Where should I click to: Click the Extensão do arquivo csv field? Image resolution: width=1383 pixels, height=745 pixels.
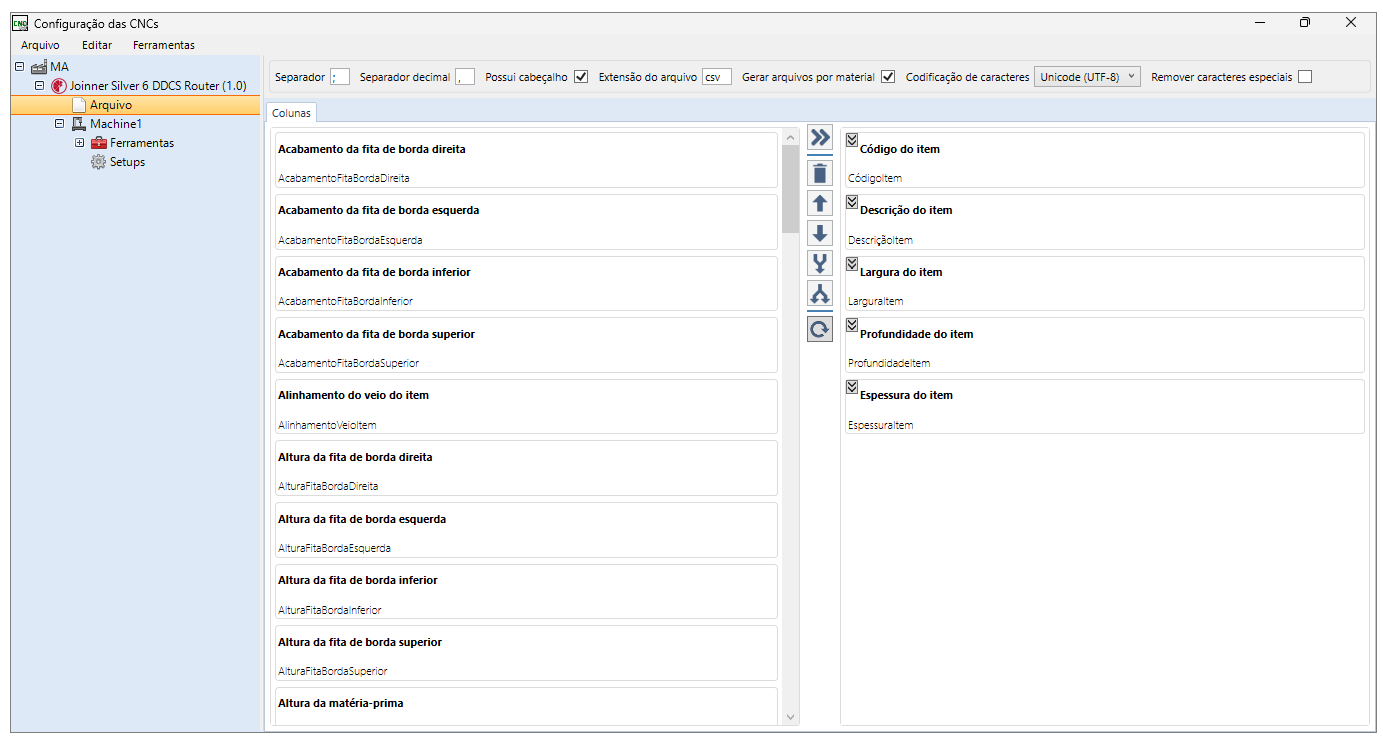[717, 77]
